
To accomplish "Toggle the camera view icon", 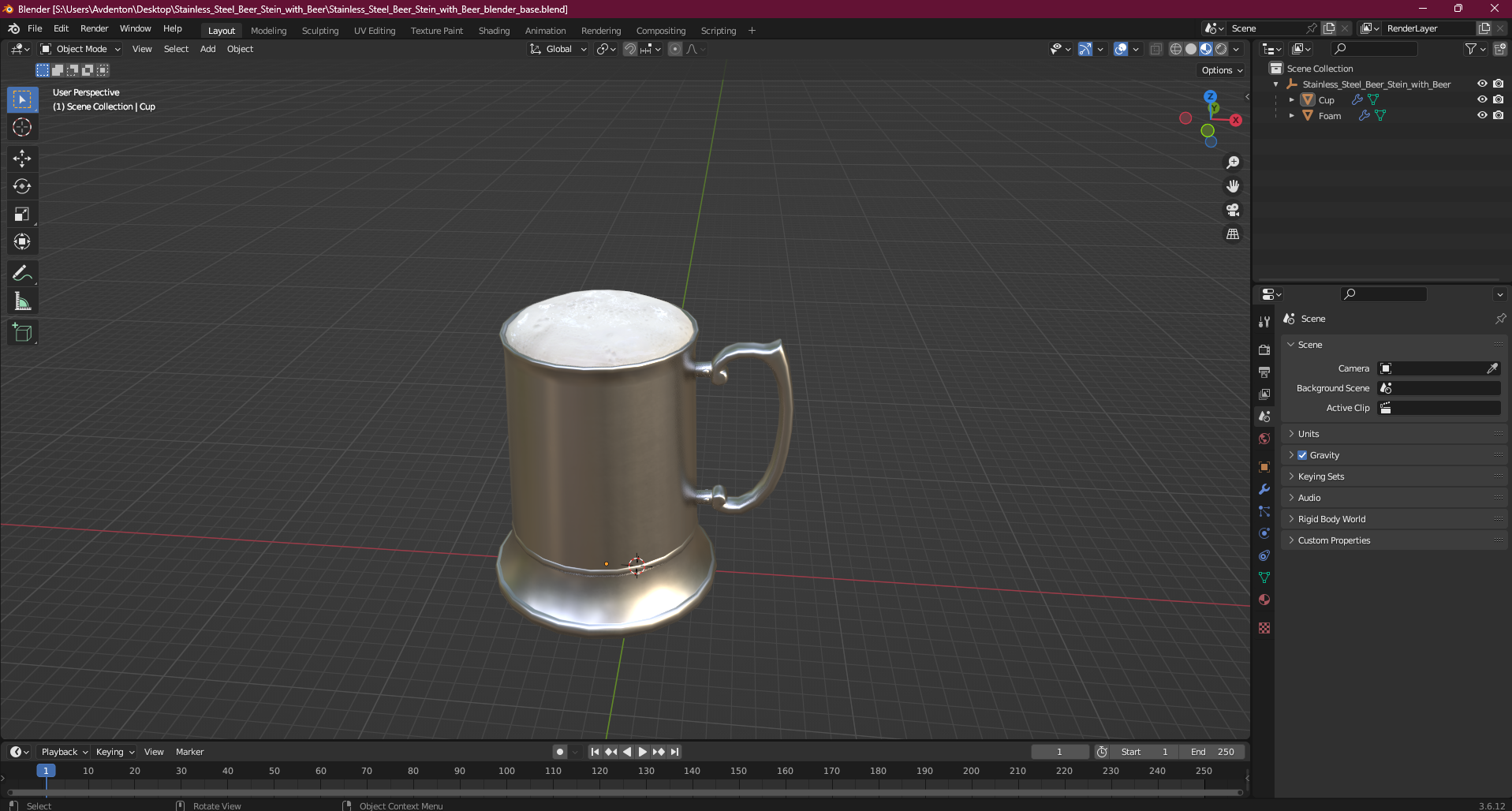I will point(1233,210).
